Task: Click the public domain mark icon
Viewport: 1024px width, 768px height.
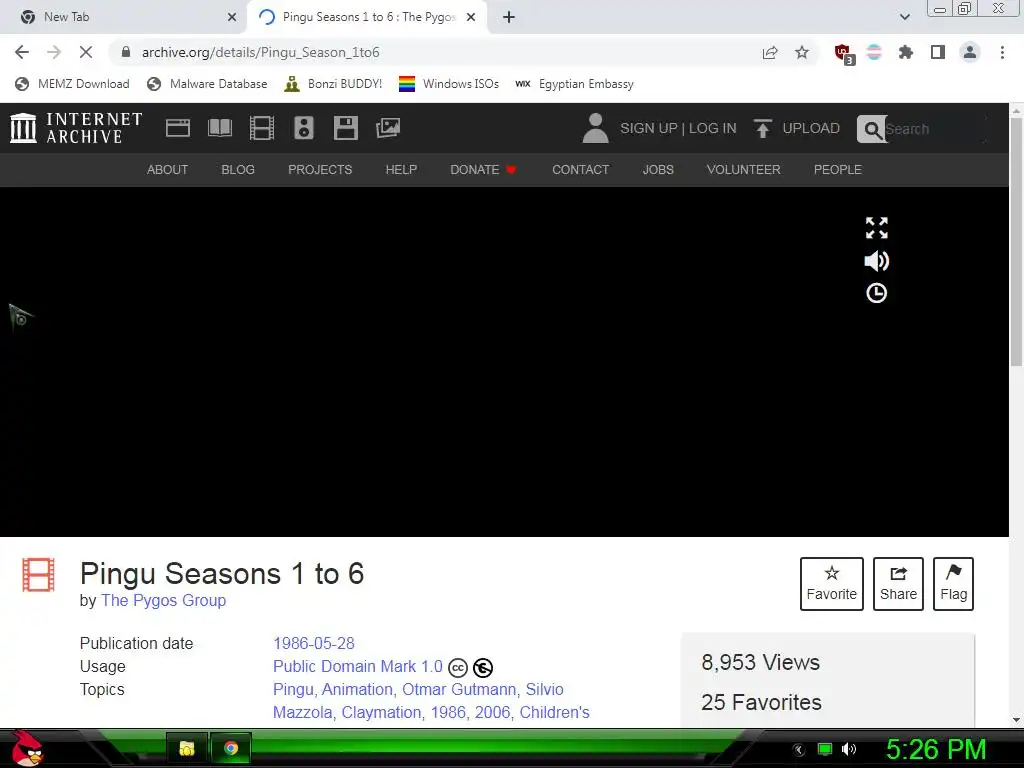Action: (483, 668)
